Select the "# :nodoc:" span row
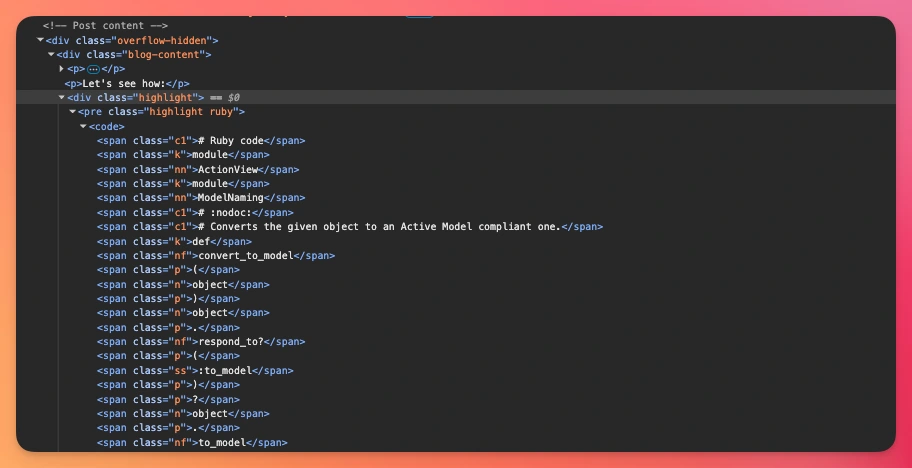This screenshot has width=912, height=468. click(195, 213)
